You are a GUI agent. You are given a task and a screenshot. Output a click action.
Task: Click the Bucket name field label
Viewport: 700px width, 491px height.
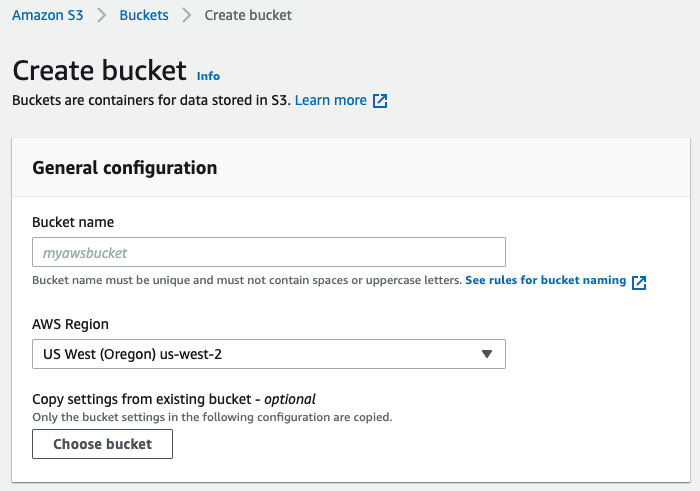tap(73, 222)
